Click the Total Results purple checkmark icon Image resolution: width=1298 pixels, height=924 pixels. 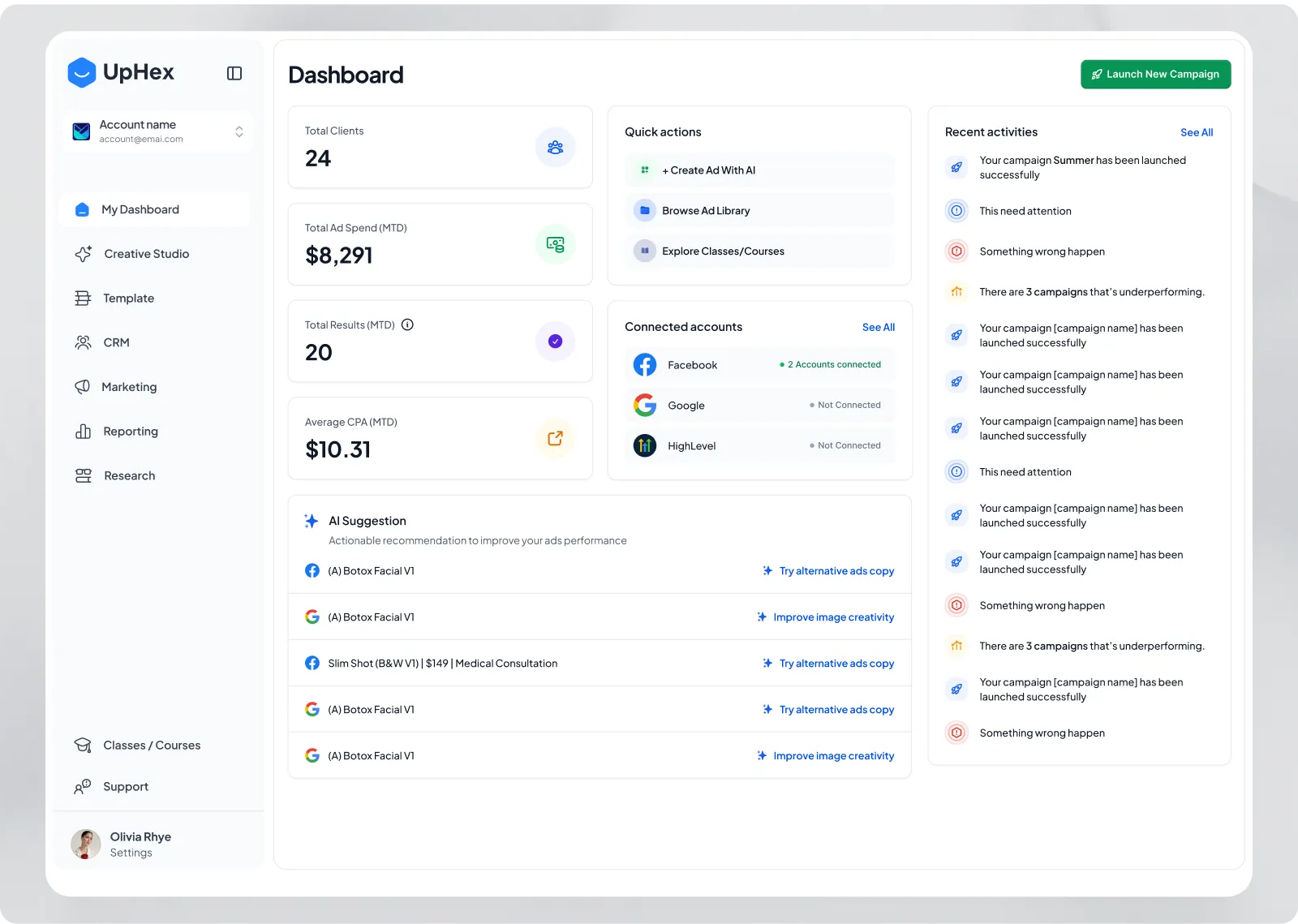tap(555, 342)
